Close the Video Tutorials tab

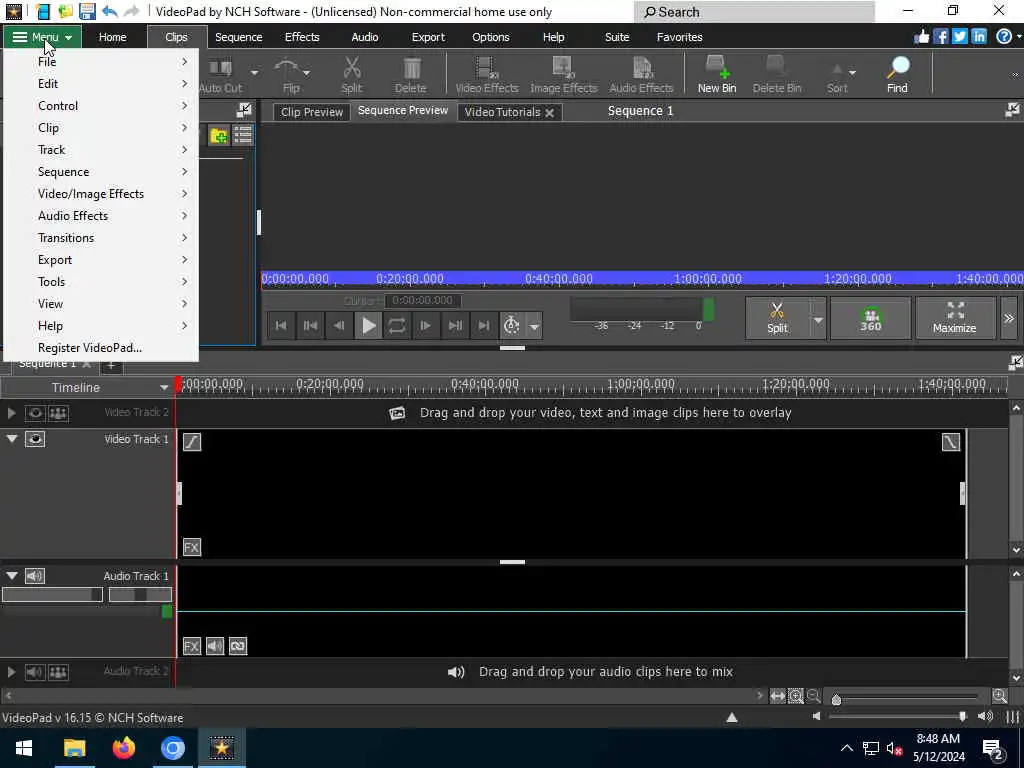click(x=550, y=113)
